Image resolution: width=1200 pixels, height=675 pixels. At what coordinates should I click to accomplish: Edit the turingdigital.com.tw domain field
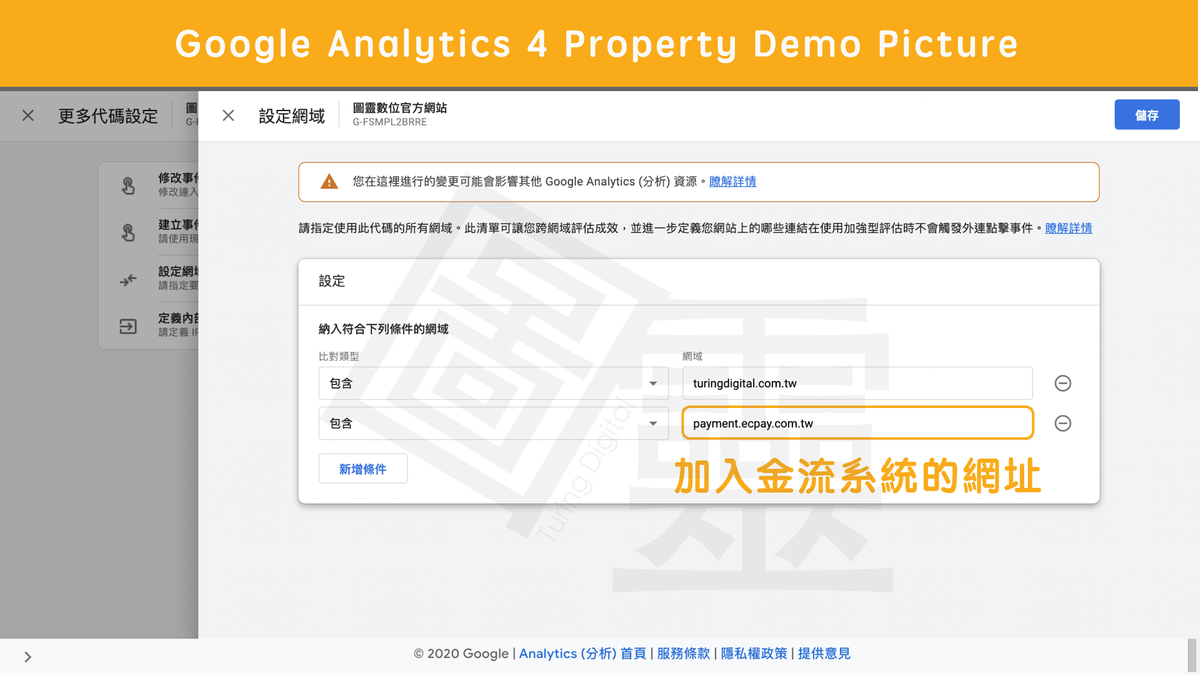[x=857, y=383]
